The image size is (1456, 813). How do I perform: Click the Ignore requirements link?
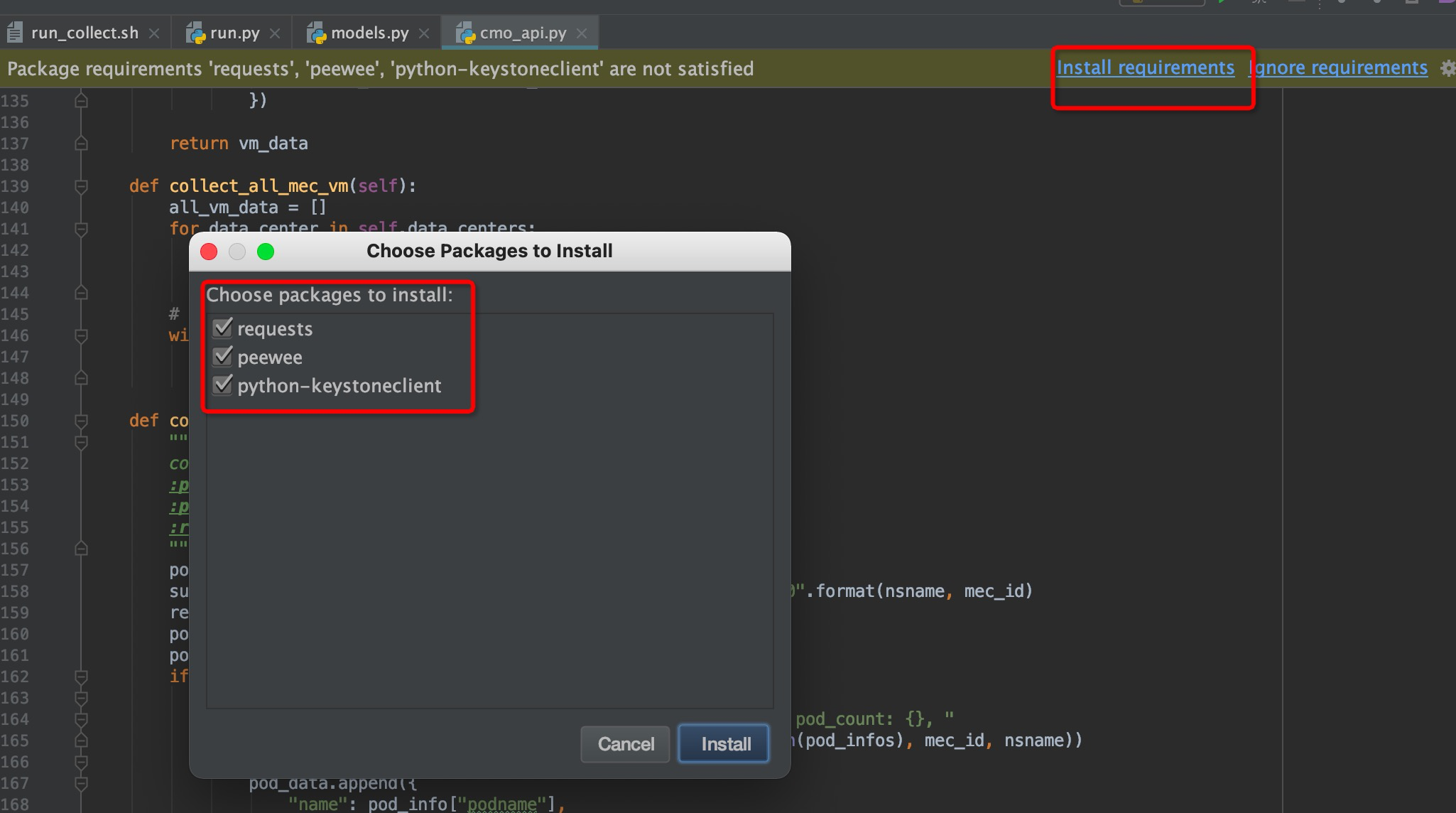[x=1339, y=68]
